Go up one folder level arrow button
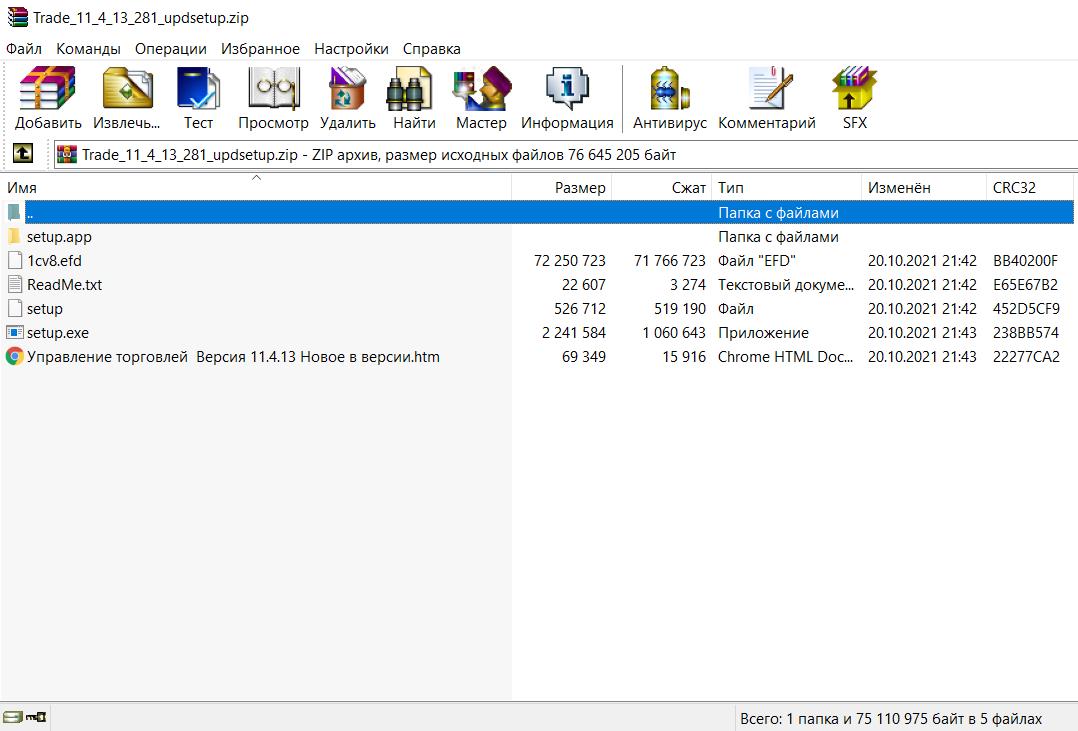1078x731 pixels. (x=22, y=154)
